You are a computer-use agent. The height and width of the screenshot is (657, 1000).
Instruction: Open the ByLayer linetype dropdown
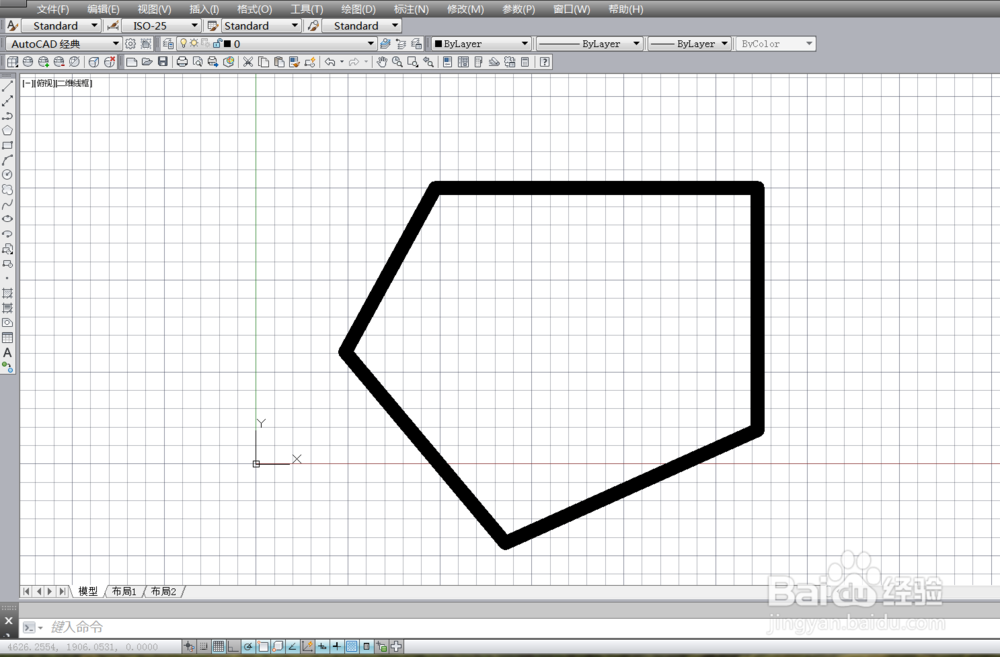pos(589,43)
